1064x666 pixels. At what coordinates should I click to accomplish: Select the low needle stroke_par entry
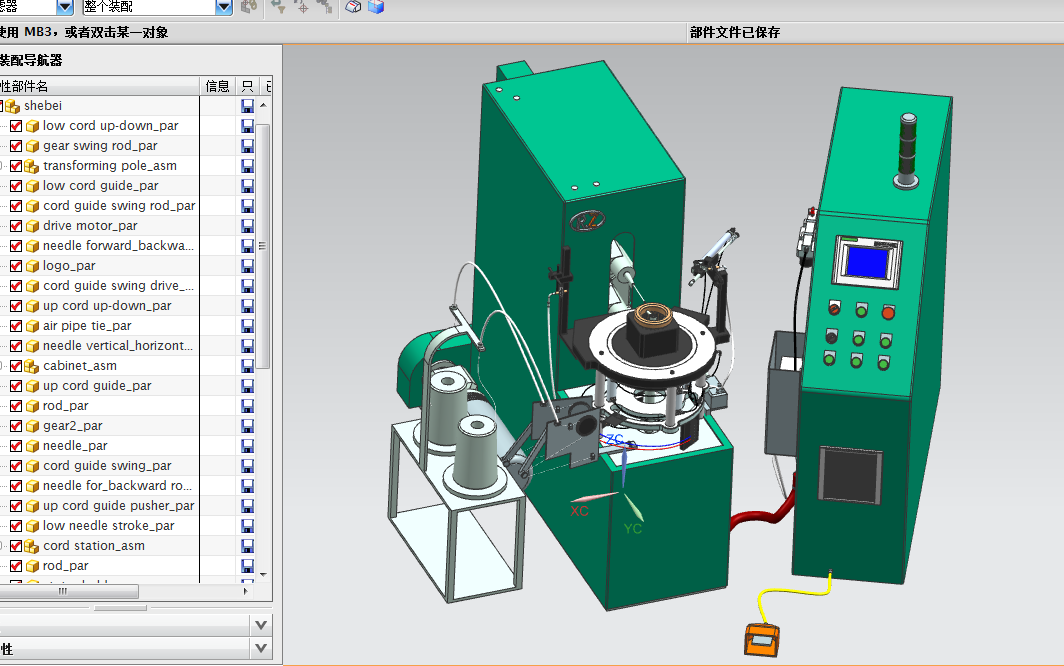(108, 526)
